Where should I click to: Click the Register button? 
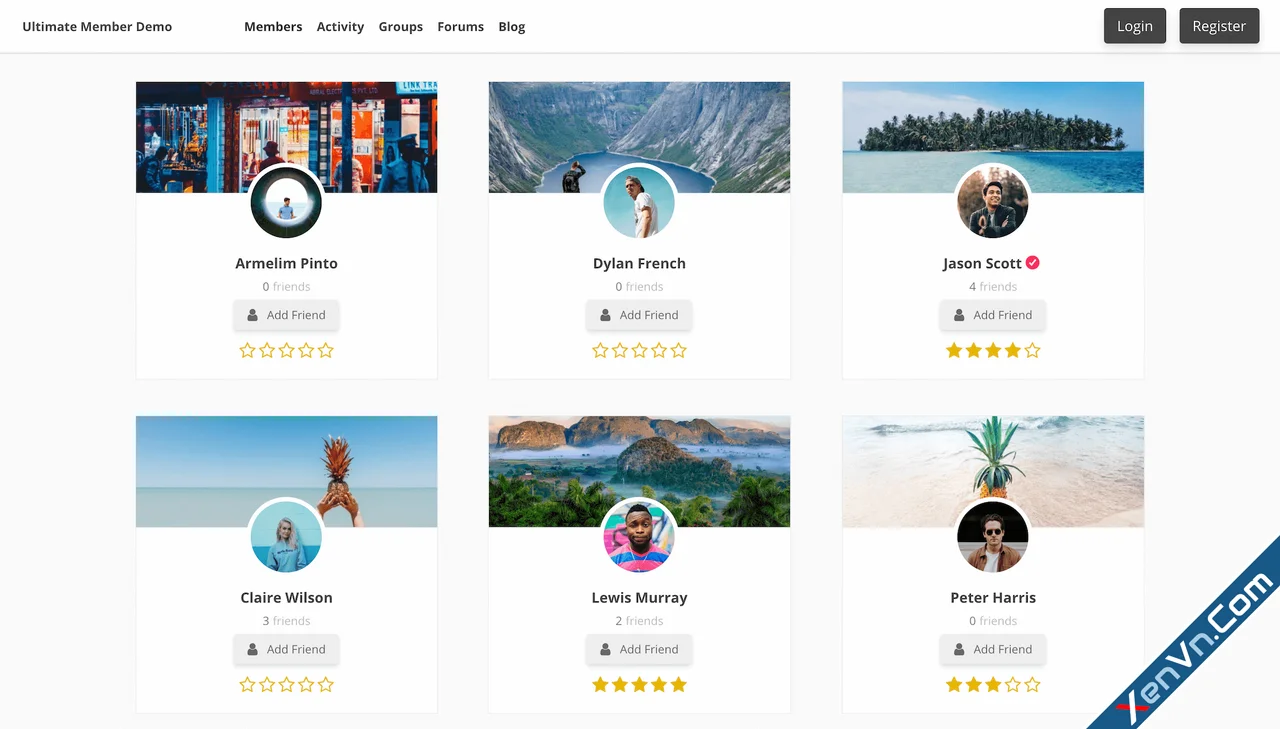(1219, 26)
